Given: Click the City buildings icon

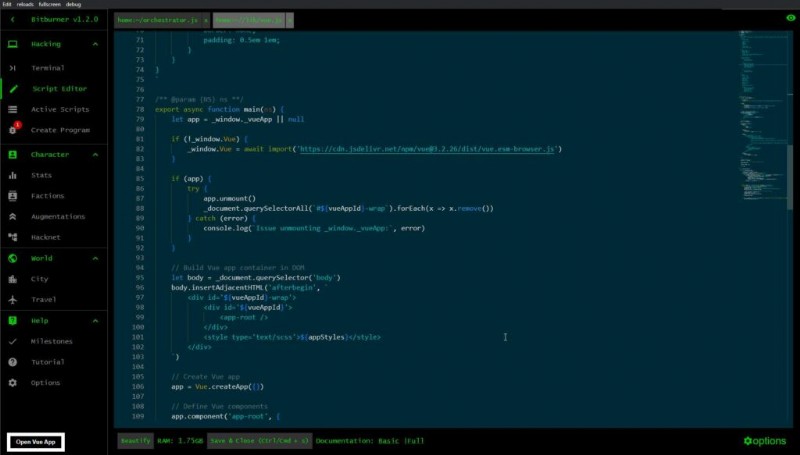Looking at the screenshot, I should [13, 279].
